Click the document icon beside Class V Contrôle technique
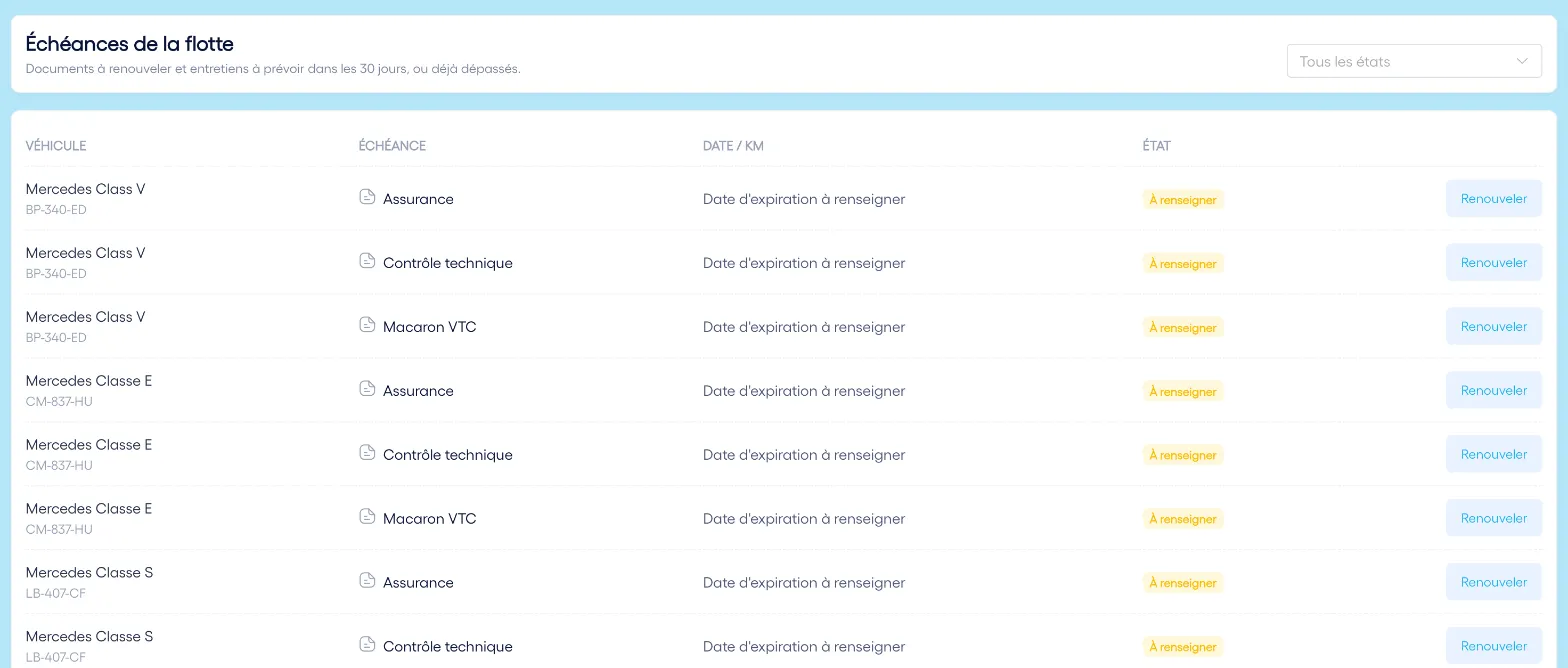 pyautogui.click(x=367, y=261)
